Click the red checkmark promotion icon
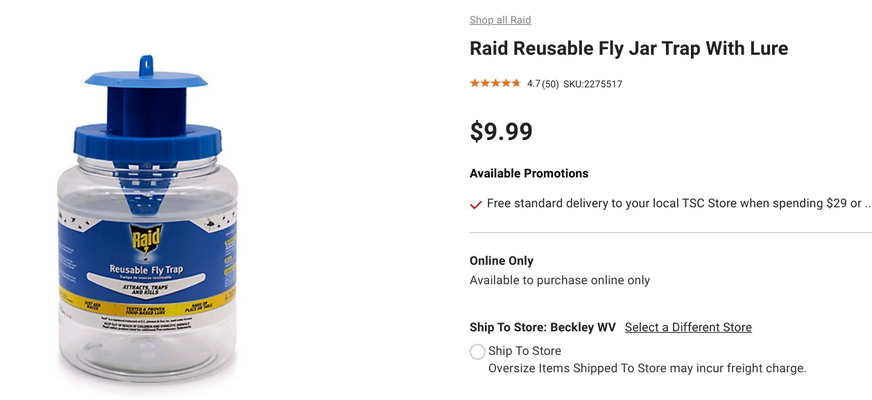Viewport: 872px width, 400px height. tap(475, 205)
